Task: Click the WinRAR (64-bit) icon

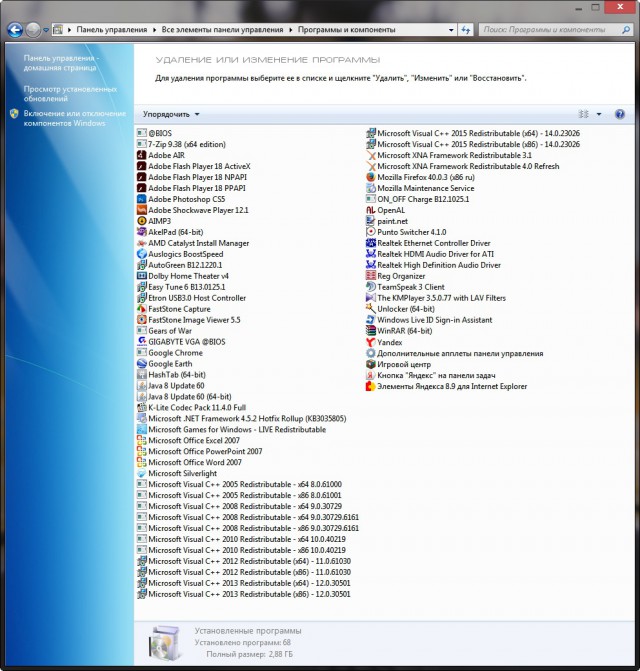Action: pos(370,331)
